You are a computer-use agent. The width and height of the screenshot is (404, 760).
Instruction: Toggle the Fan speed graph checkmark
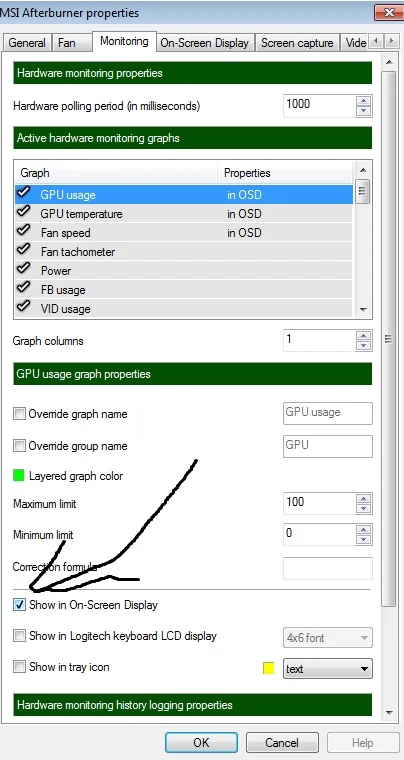pos(23,231)
